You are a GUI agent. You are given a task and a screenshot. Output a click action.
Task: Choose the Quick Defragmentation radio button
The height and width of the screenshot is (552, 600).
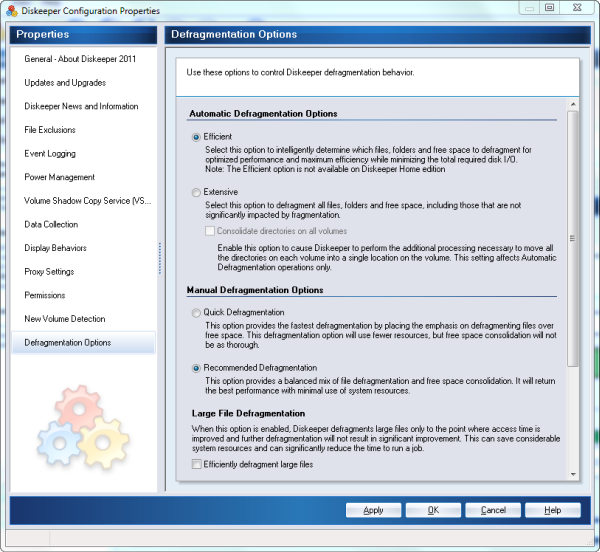click(196, 313)
